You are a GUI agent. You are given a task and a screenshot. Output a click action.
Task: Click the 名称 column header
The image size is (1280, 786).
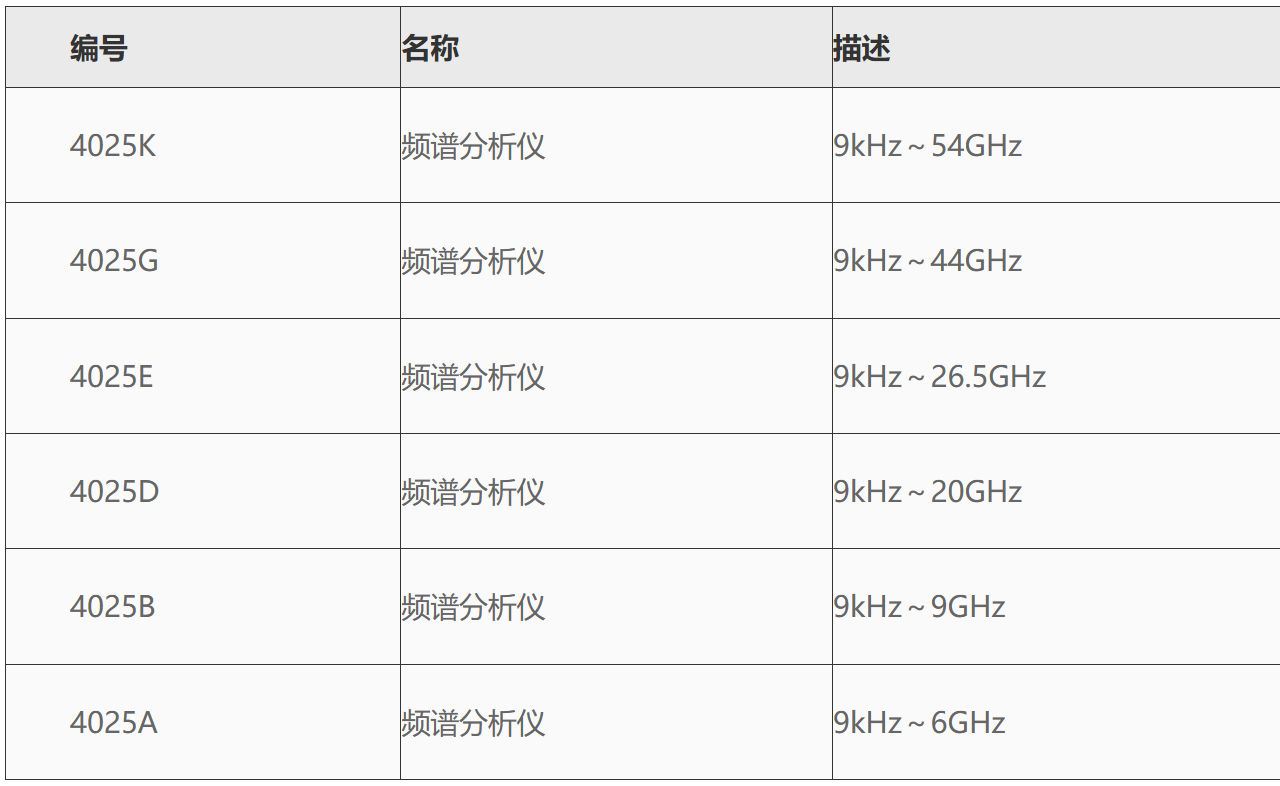tap(431, 48)
